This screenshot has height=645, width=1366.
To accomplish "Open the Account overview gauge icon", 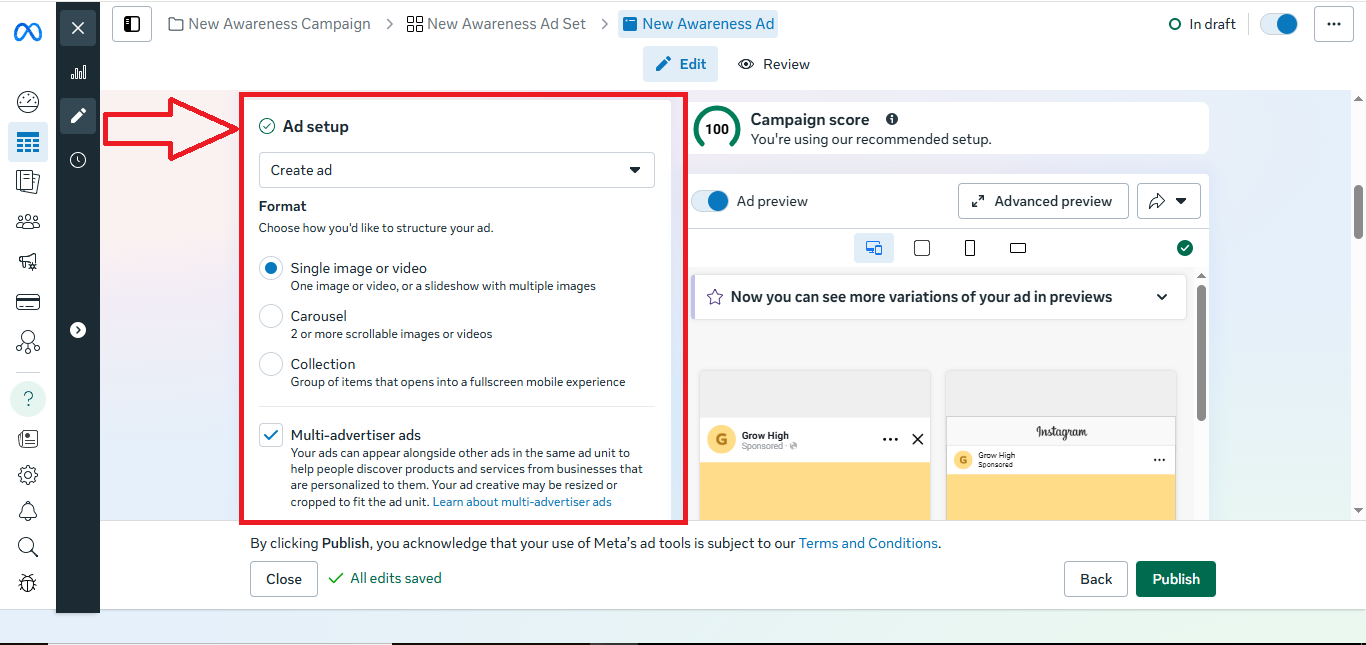I will pos(28,101).
